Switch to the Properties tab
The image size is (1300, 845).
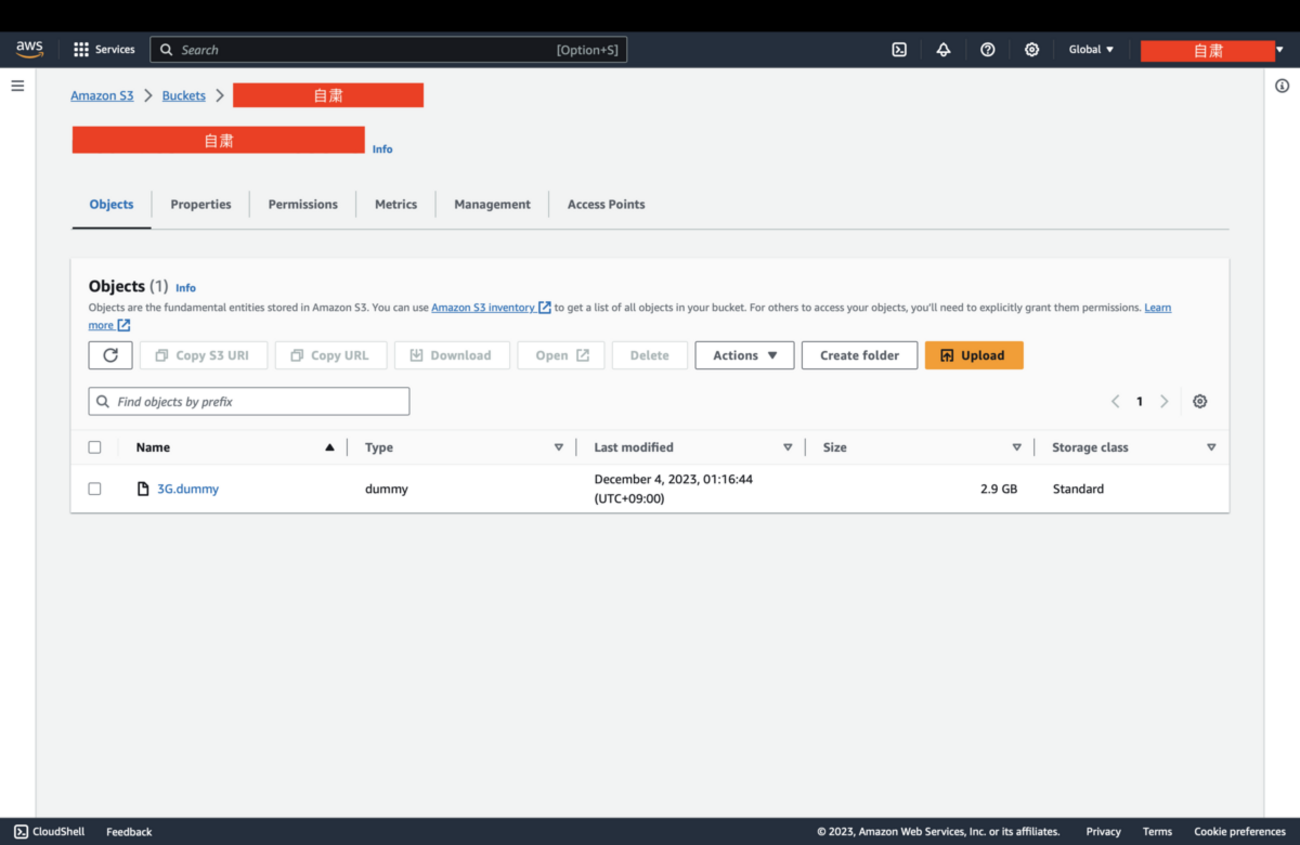201,204
